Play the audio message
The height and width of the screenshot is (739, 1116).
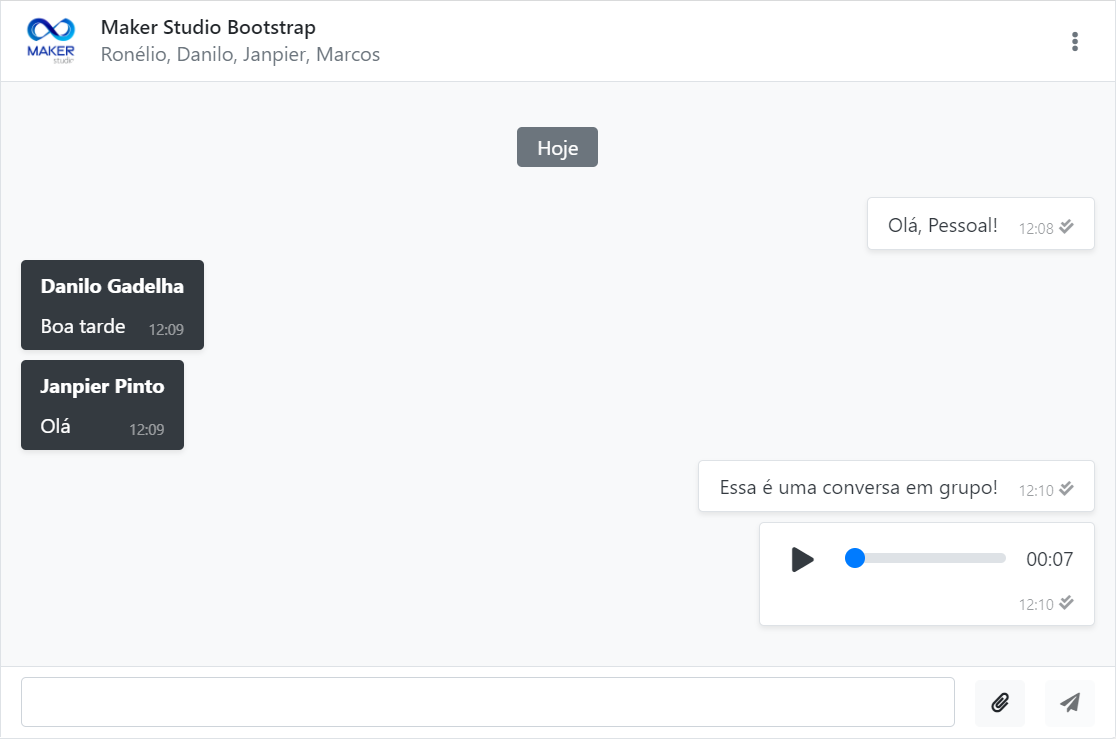coord(802,560)
